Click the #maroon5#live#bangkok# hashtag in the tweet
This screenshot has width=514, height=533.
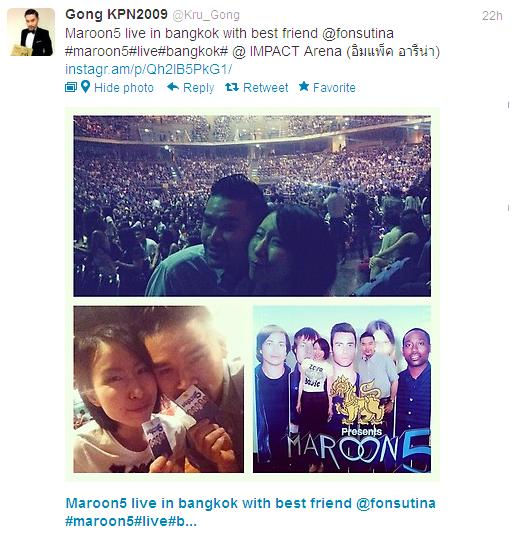[146, 51]
